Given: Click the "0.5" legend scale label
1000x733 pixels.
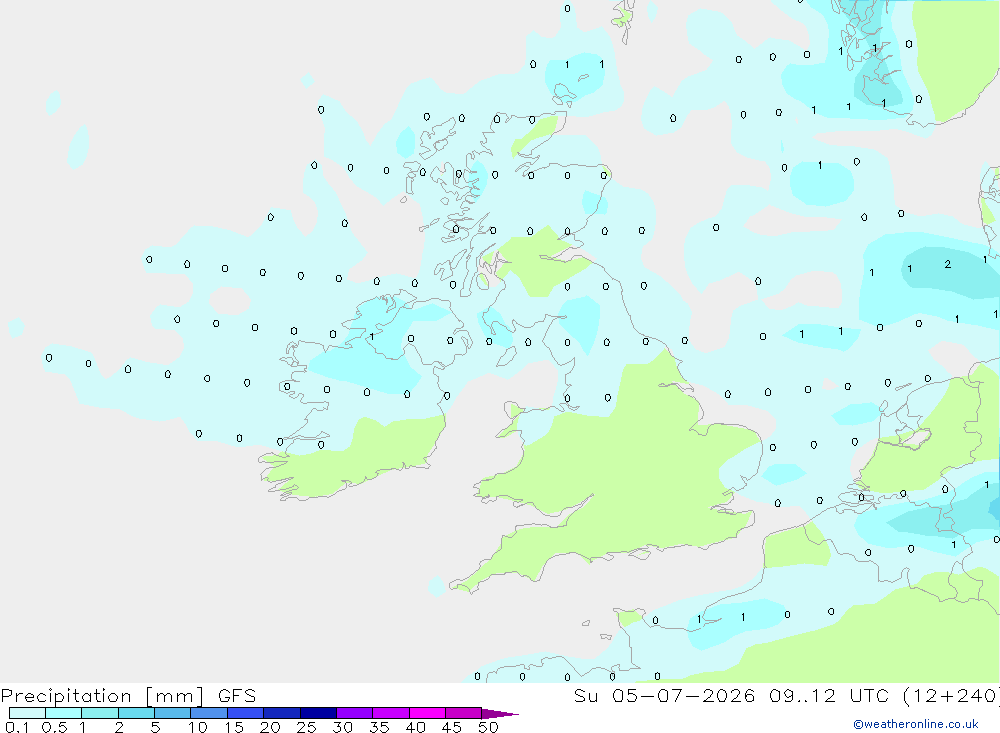Looking at the screenshot, I should pyautogui.click(x=54, y=727).
